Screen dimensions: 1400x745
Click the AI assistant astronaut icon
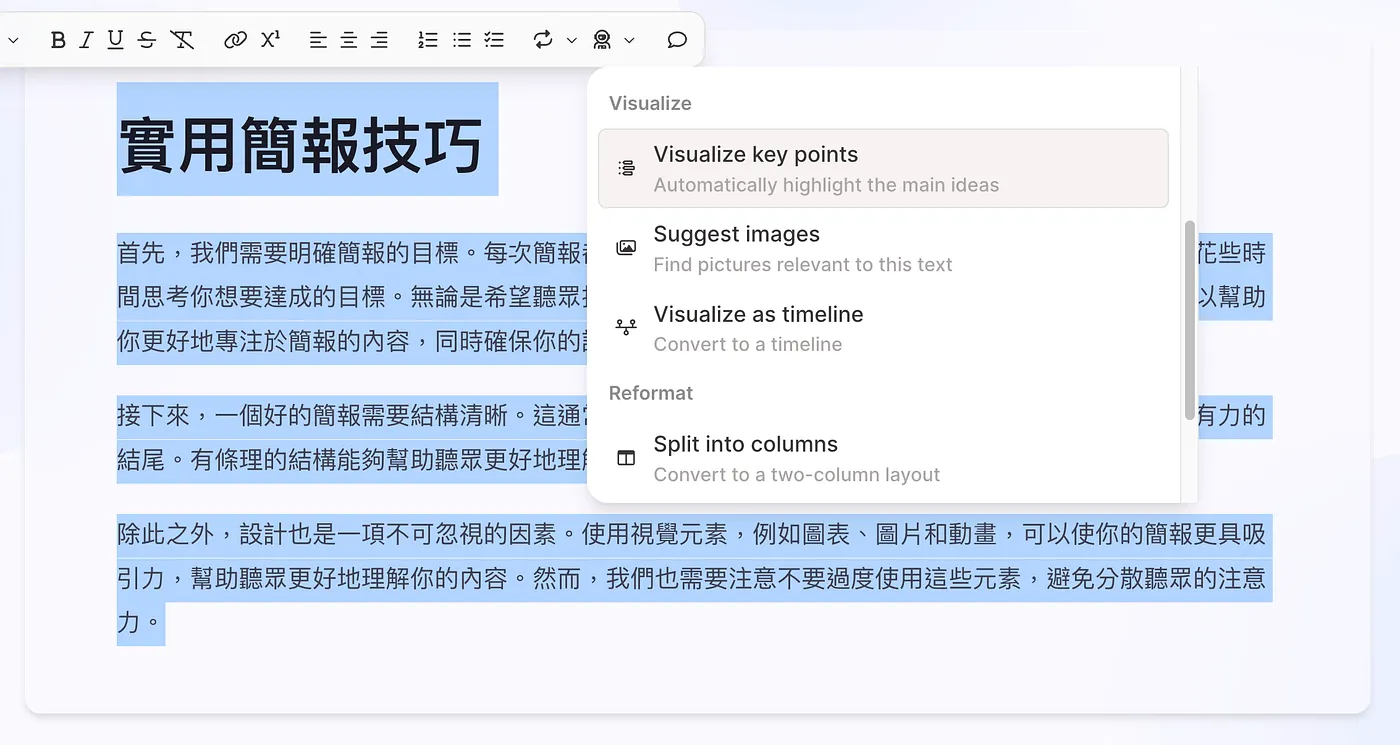pos(601,40)
